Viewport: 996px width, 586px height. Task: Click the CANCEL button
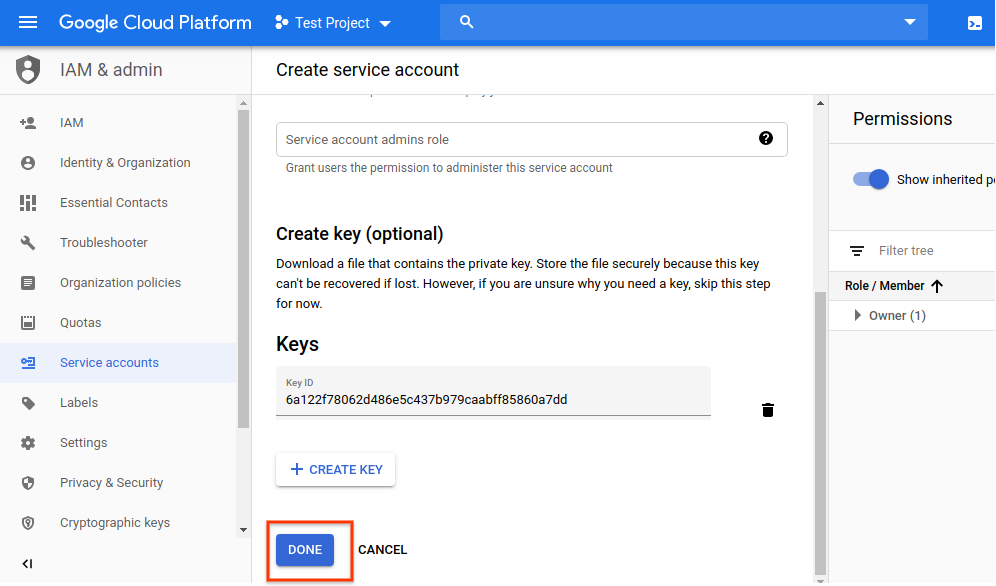tap(382, 550)
